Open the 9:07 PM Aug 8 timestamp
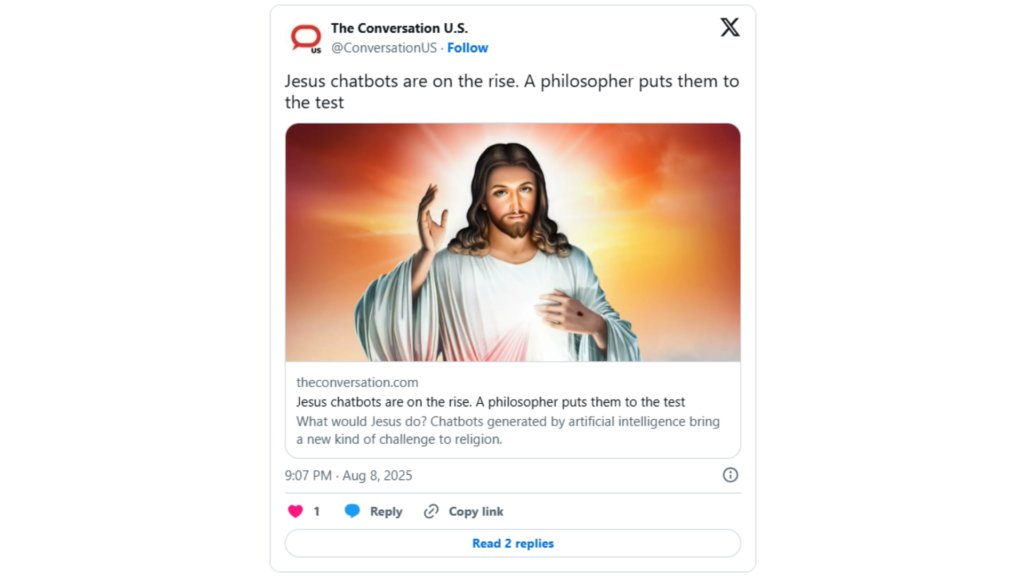Screen dimensions: 1024x576 [348, 475]
